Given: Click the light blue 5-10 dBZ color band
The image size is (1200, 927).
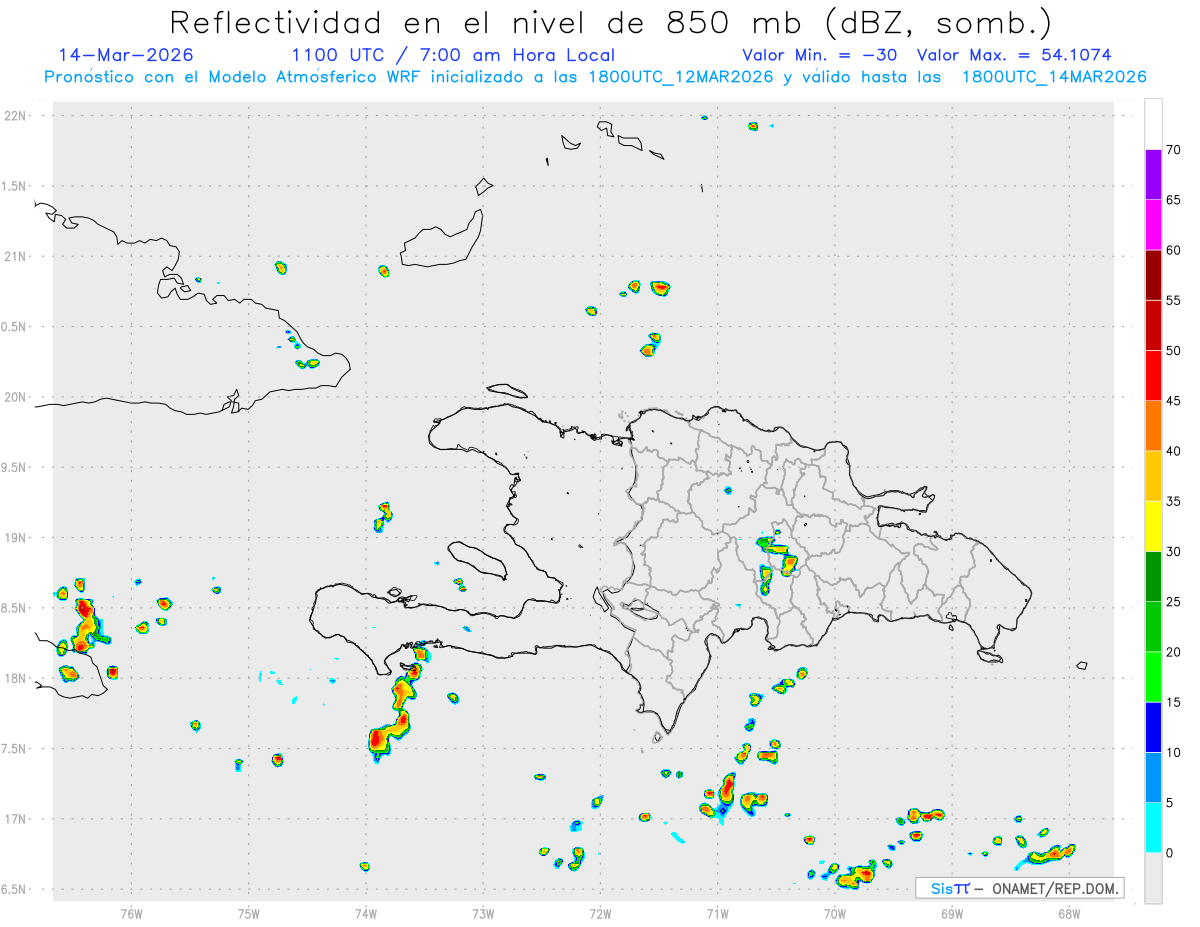Looking at the screenshot, I should point(1153,777).
